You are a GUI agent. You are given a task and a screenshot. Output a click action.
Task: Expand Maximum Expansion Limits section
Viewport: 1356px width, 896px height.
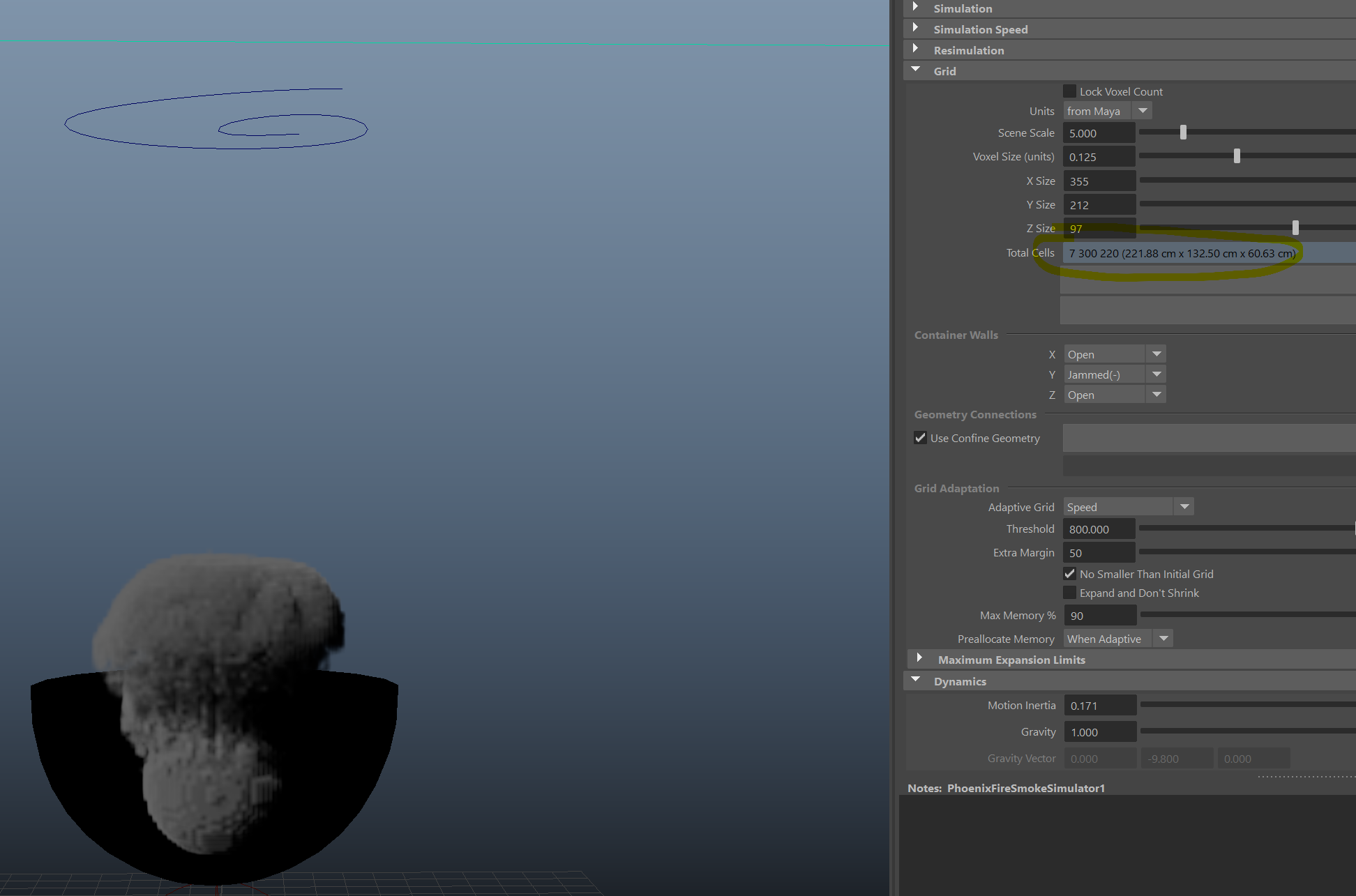(919, 658)
